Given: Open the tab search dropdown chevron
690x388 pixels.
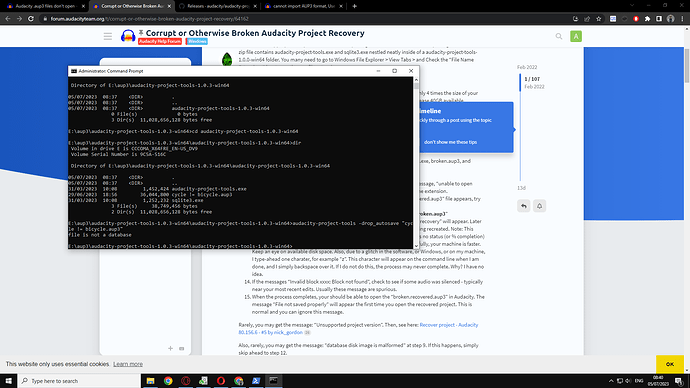Looking at the screenshot, I should [x=632, y=6].
